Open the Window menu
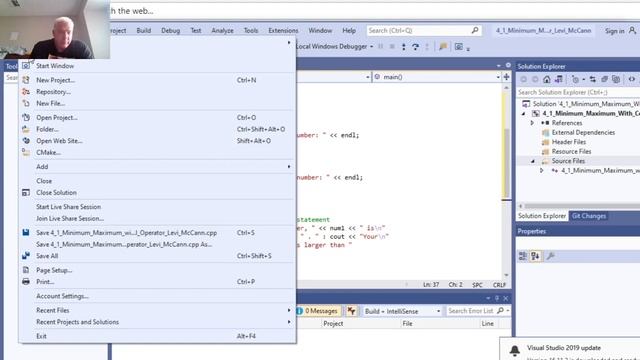The image size is (640, 360). click(320, 31)
